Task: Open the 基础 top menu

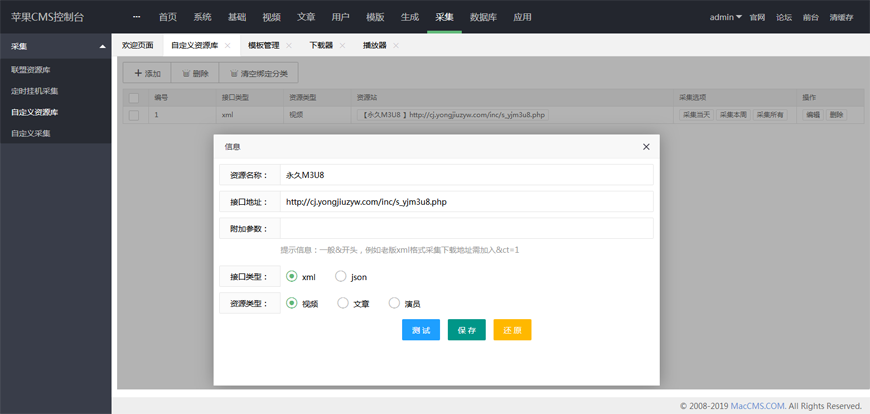Action: coord(237,17)
